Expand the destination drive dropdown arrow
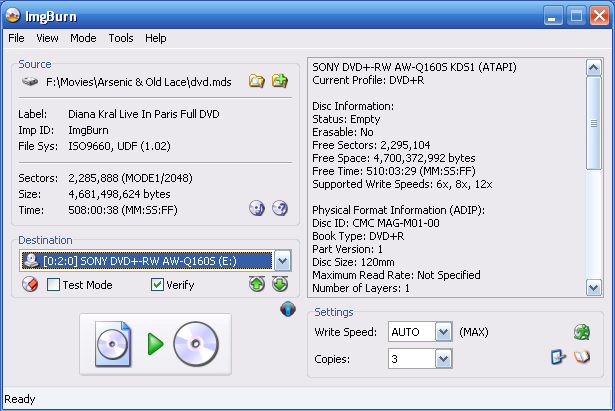This screenshot has height=411, width=615. click(283, 261)
